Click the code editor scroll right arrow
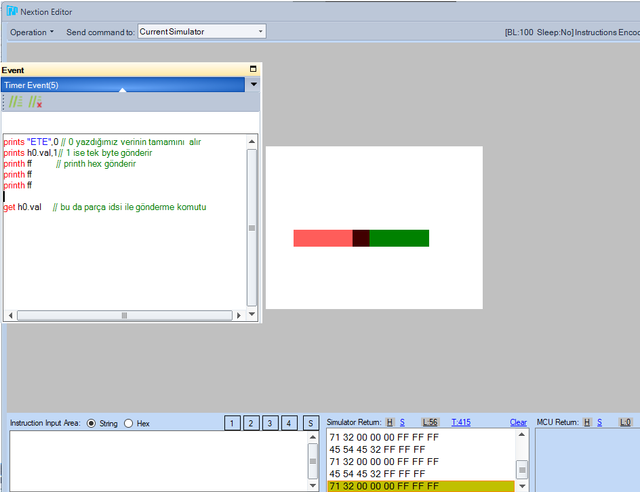The width and height of the screenshot is (640, 492). click(239, 315)
